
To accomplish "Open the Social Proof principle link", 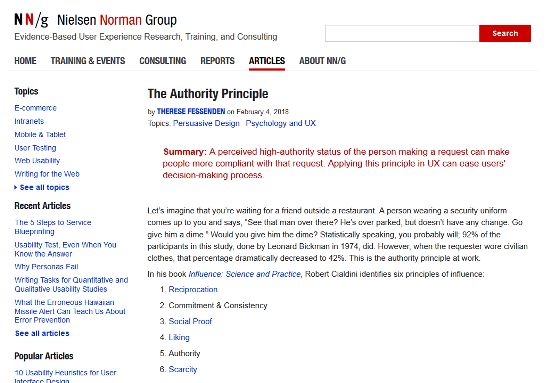I will point(190,321).
